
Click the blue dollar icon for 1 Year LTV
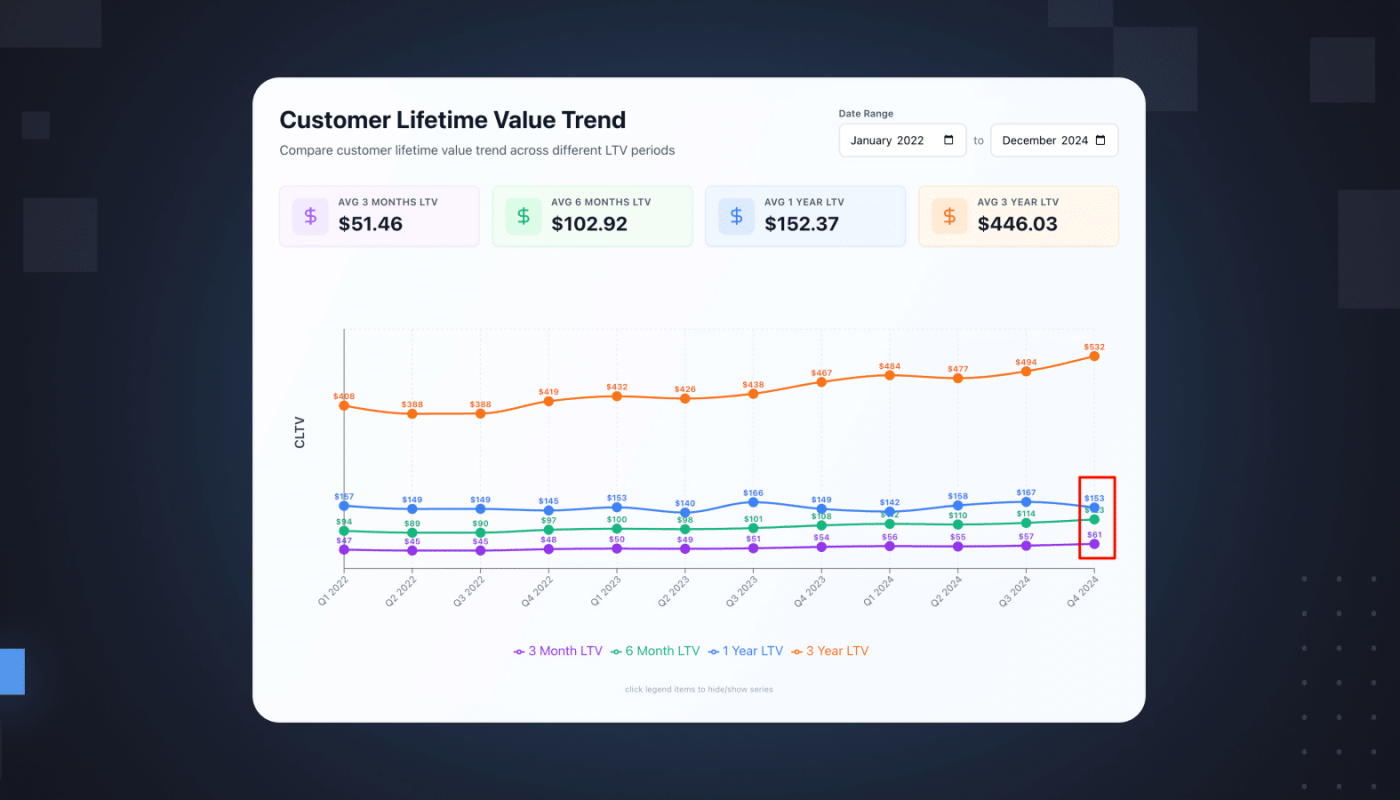pyautogui.click(x=736, y=216)
